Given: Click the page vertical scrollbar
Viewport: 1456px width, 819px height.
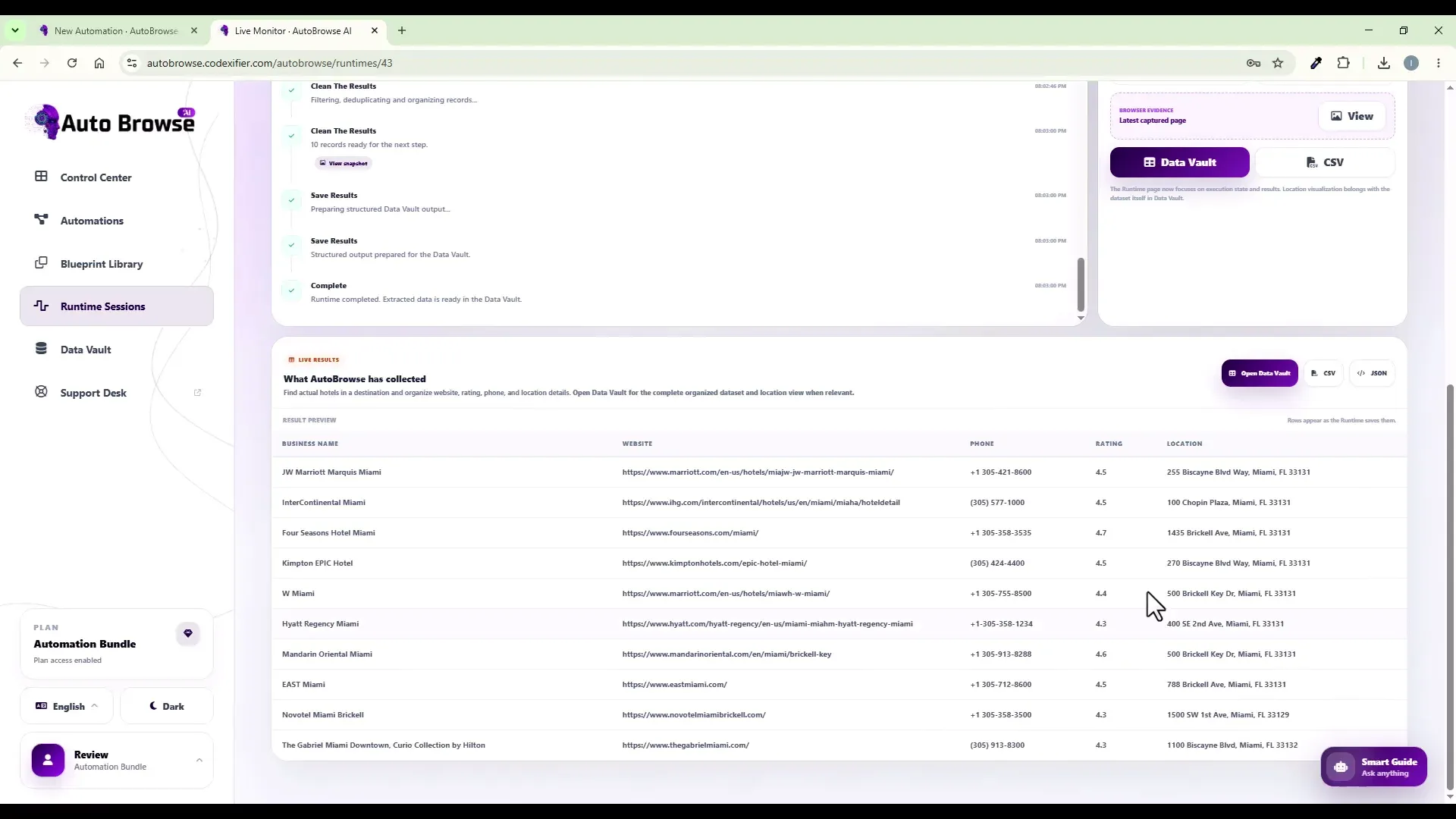Looking at the screenshot, I should 1451,588.
